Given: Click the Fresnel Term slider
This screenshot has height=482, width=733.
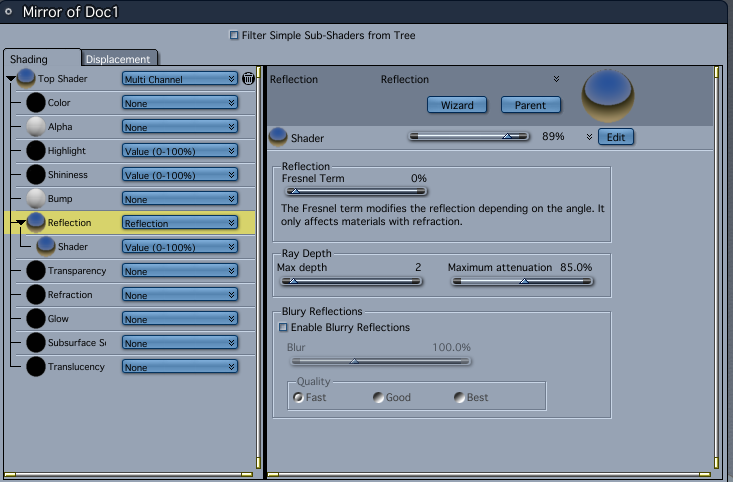Looking at the screenshot, I should pos(356,191).
